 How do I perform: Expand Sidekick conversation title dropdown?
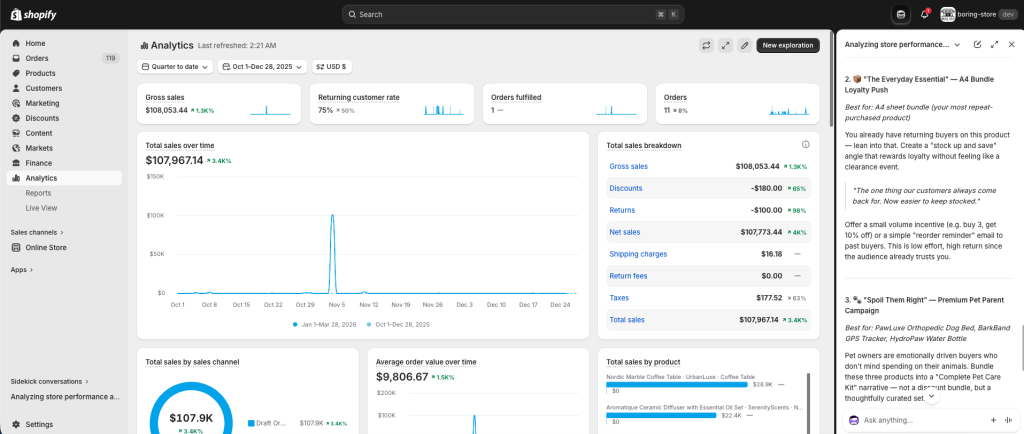pos(957,45)
